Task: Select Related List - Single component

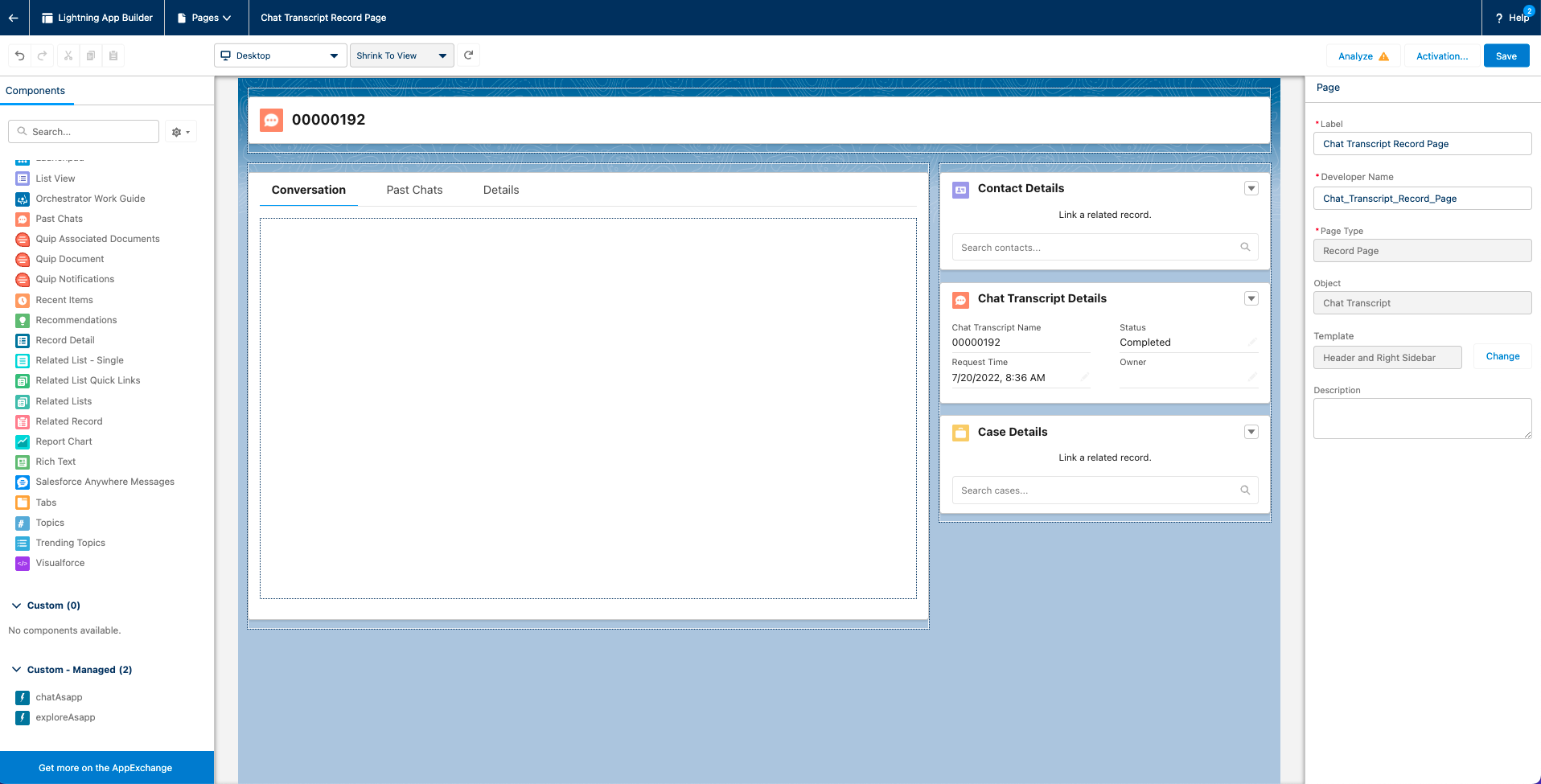Action: click(80, 360)
